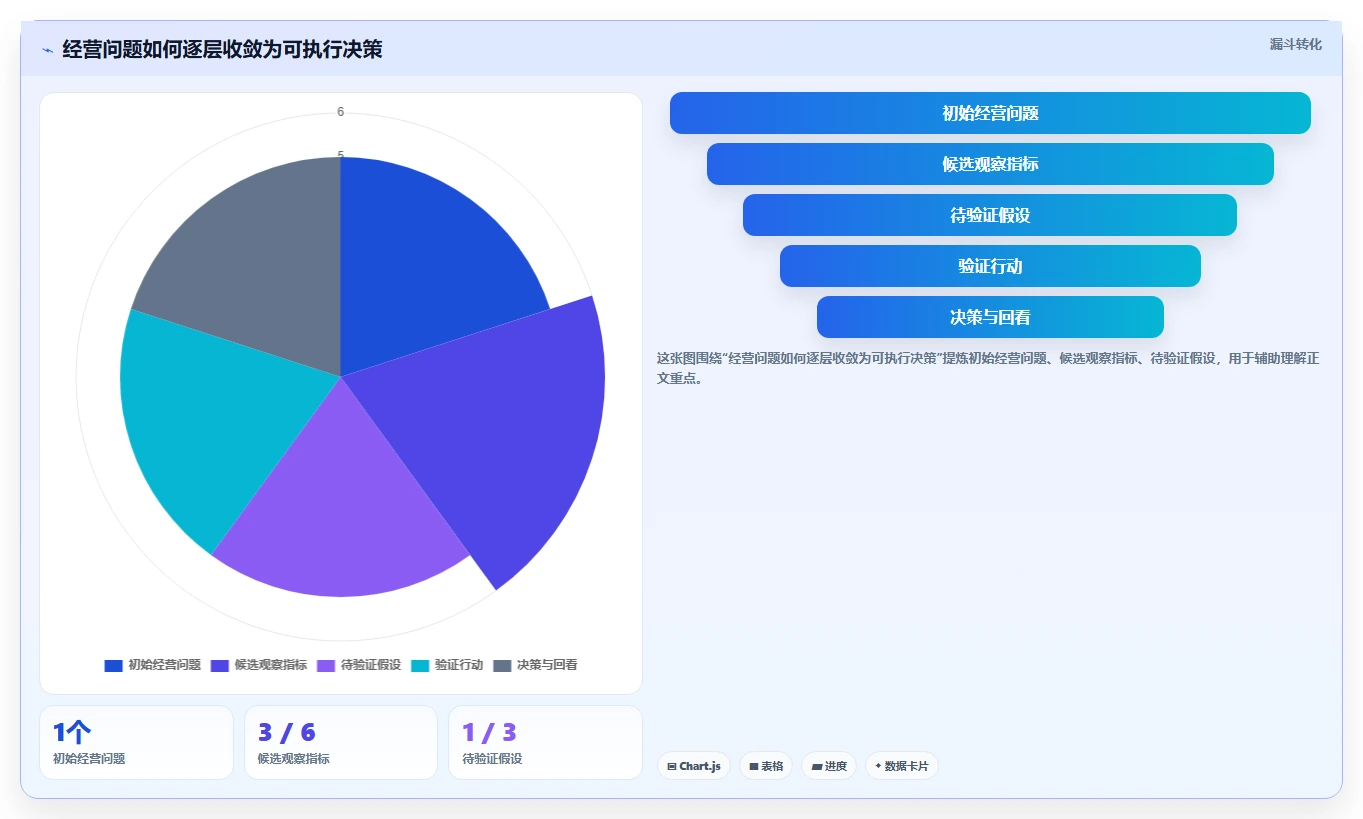Click the 漏斗转化 label in header
The width and height of the screenshot is (1363, 819).
click(x=1295, y=45)
